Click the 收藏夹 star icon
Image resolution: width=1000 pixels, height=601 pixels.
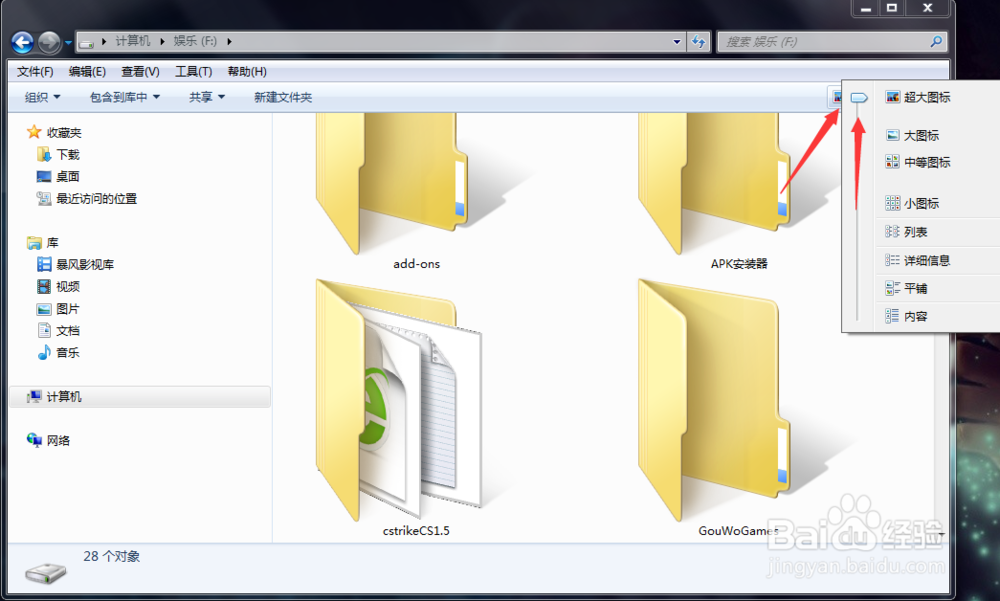[x=34, y=132]
